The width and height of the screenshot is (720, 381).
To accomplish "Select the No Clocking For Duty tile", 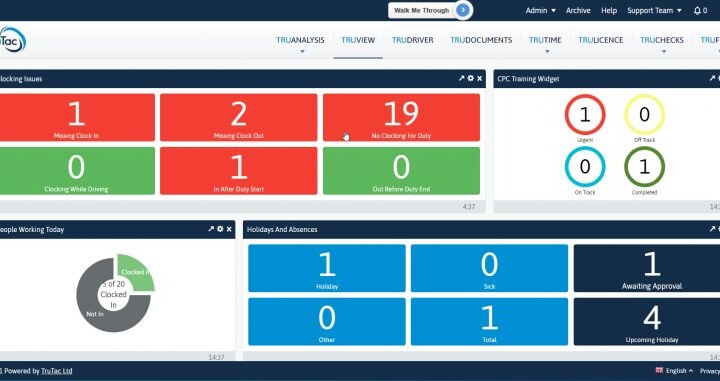I will pos(401,118).
